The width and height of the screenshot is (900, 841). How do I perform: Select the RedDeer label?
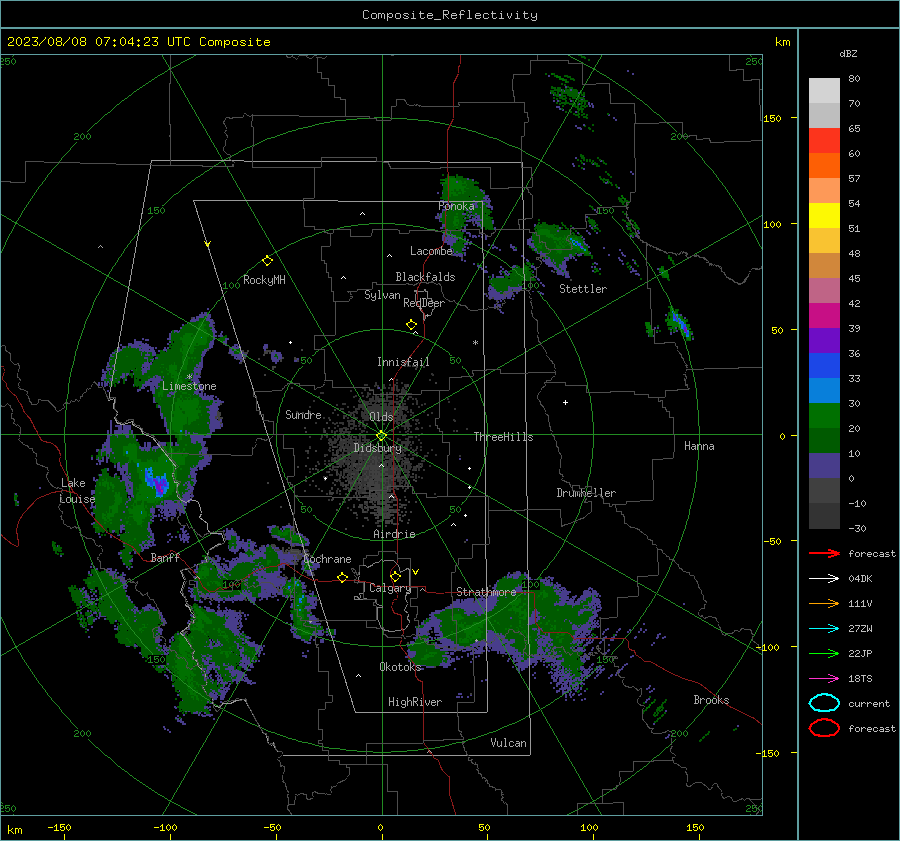pos(424,303)
